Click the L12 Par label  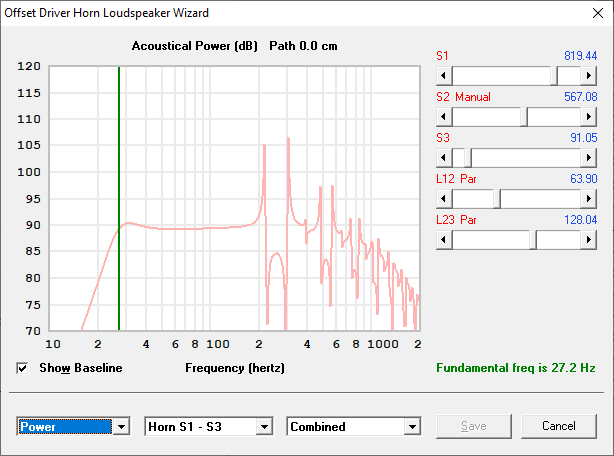[x=456, y=179]
